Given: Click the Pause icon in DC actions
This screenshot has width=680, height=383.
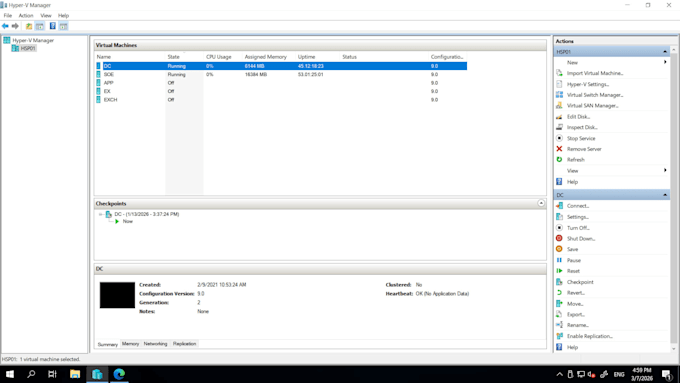Looking at the screenshot, I should (x=559, y=260).
